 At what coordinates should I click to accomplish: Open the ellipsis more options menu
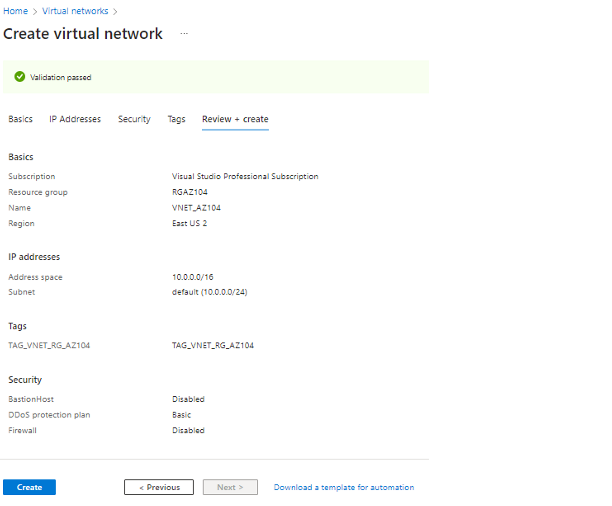coord(184,34)
